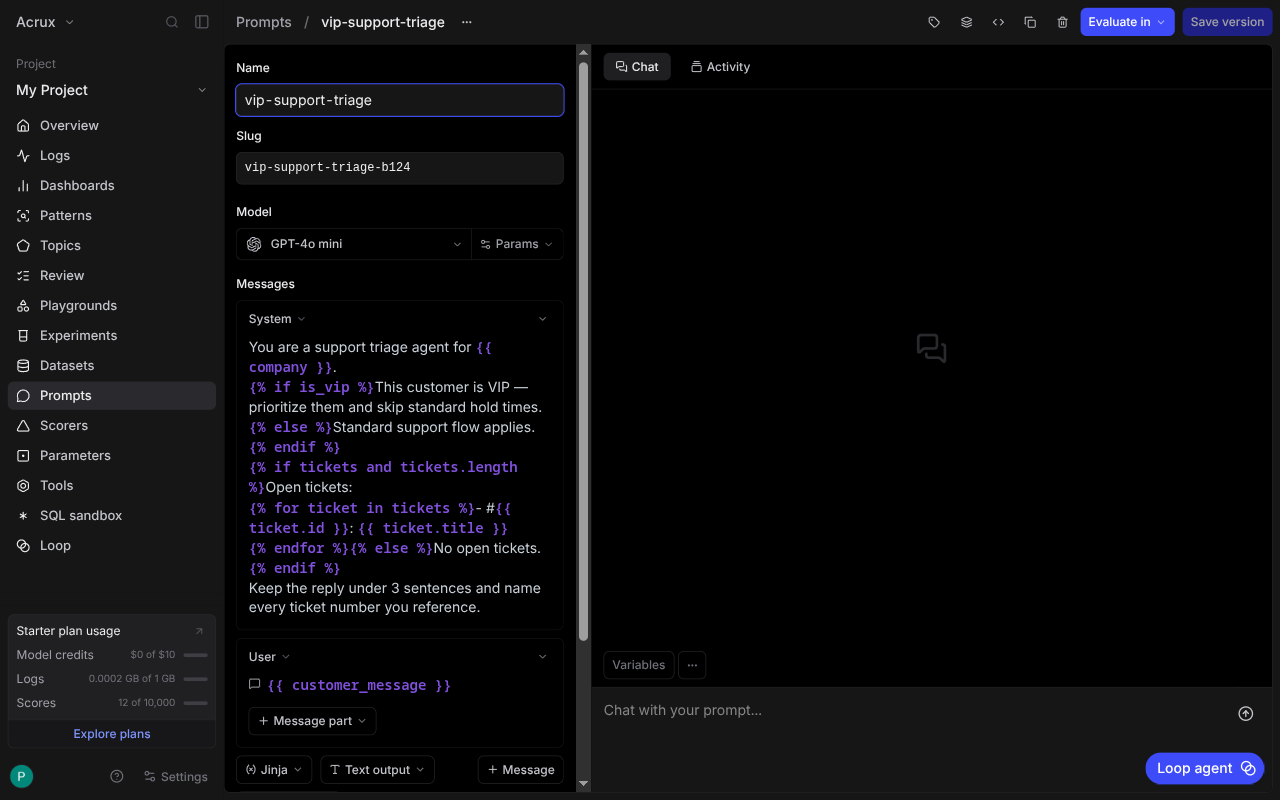Open ellipsis menu next to Variables
The width and height of the screenshot is (1280, 800).
(692, 665)
